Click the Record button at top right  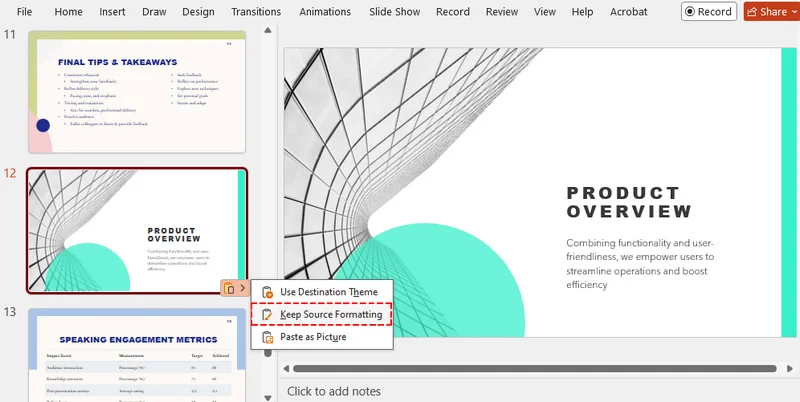coord(709,11)
